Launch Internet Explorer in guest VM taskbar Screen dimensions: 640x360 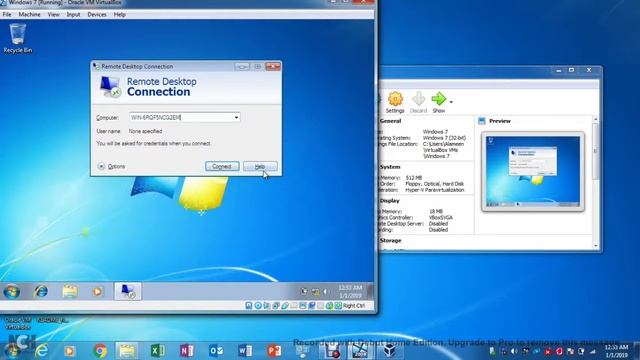click(x=41, y=291)
